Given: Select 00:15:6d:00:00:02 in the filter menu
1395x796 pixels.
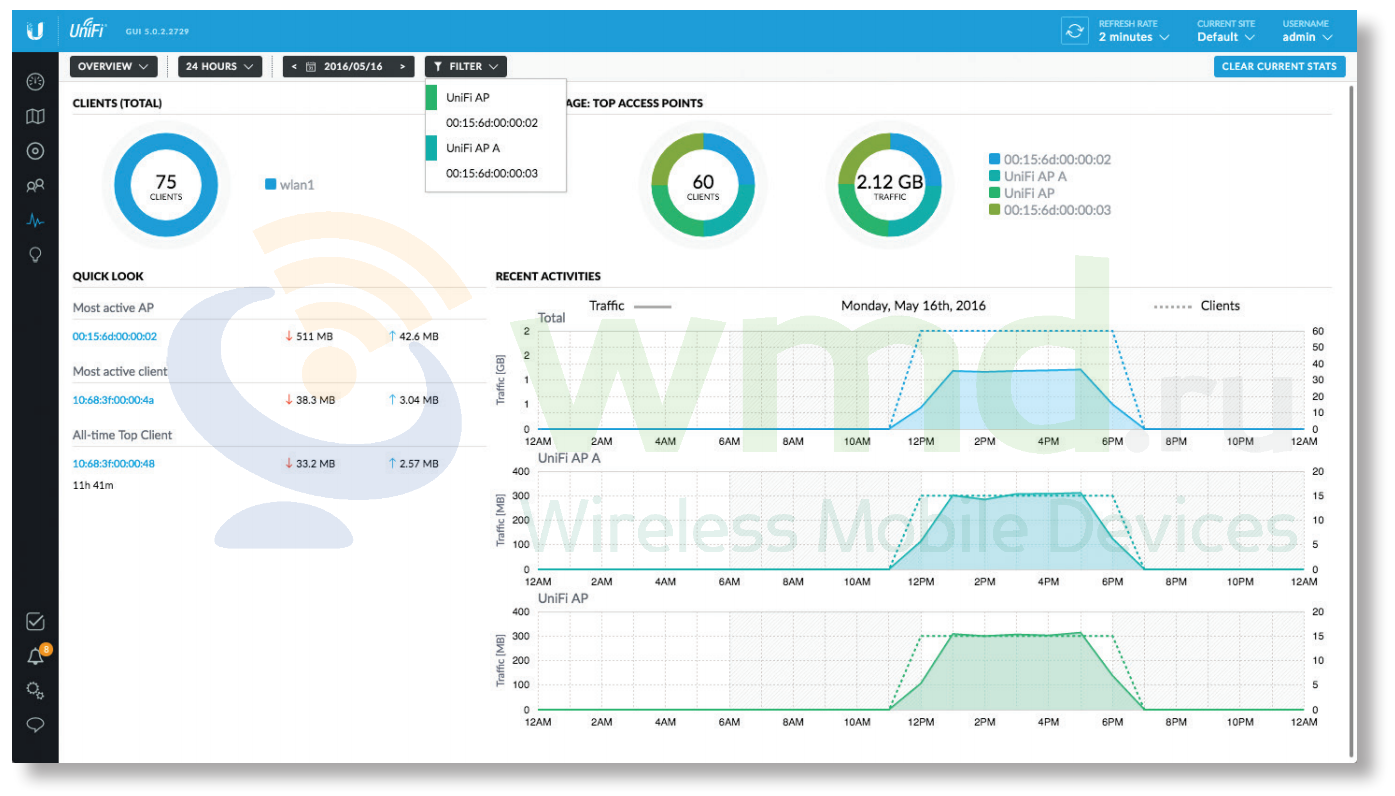Looking at the screenshot, I should pyautogui.click(x=496, y=123).
